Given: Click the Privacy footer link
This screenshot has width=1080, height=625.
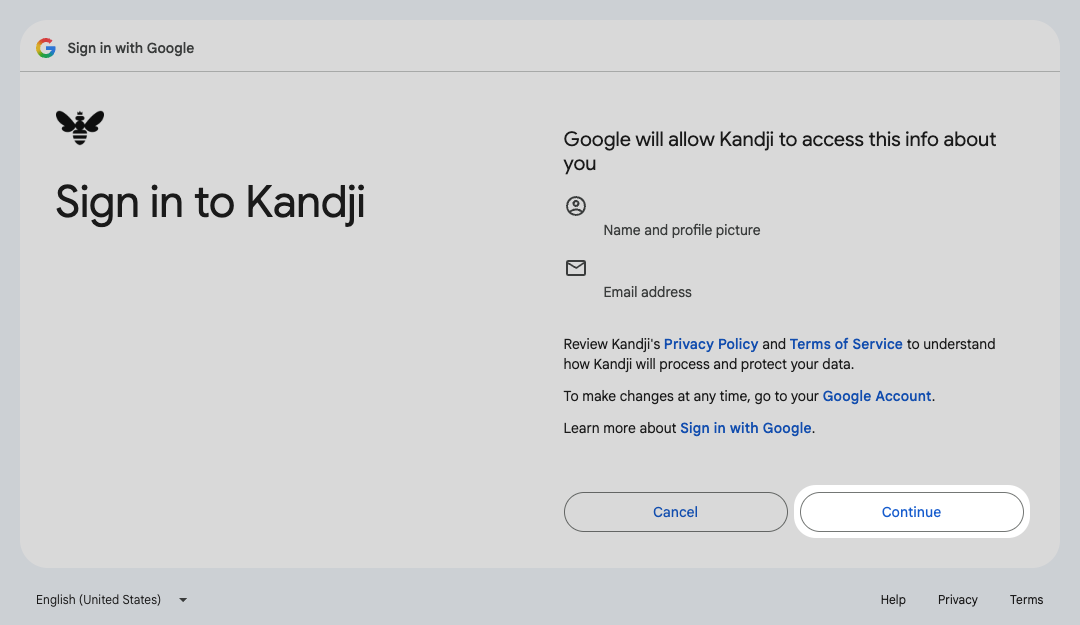Looking at the screenshot, I should tap(957, 600).
